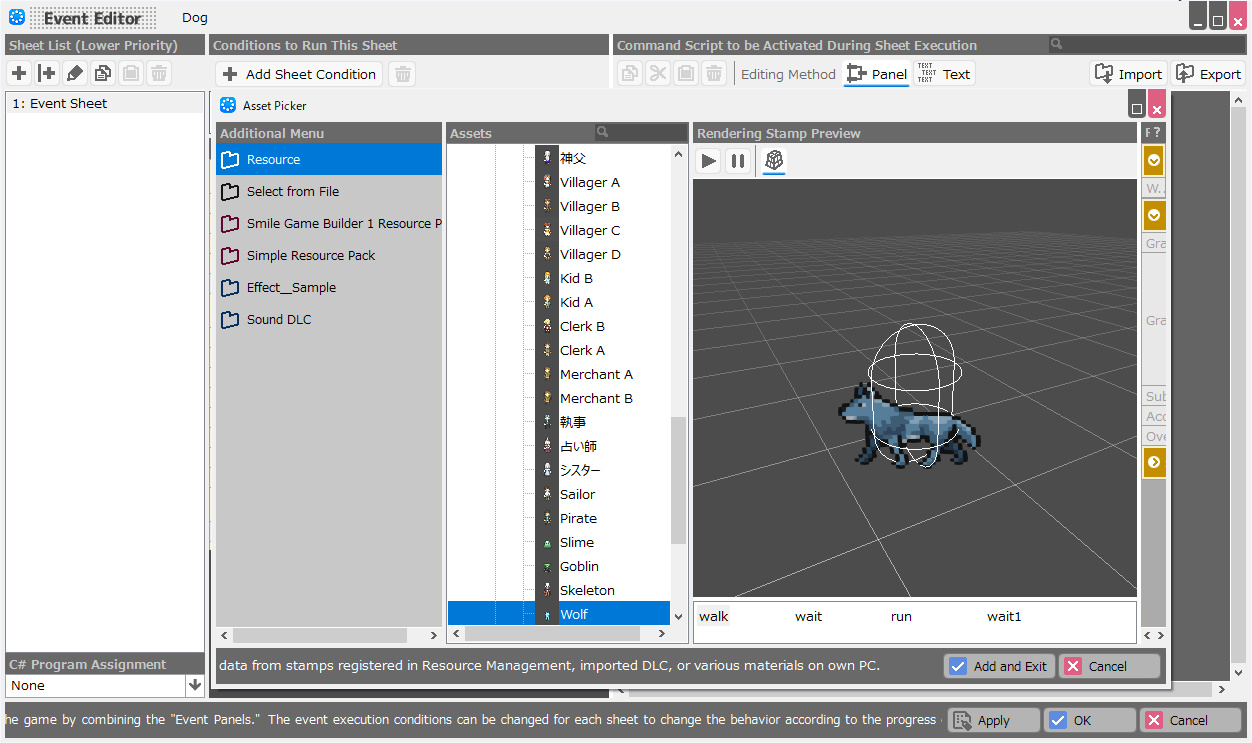The image size is (1252, 743).
Task: Click the Add and Exit button
Action: tap(998, 666)
